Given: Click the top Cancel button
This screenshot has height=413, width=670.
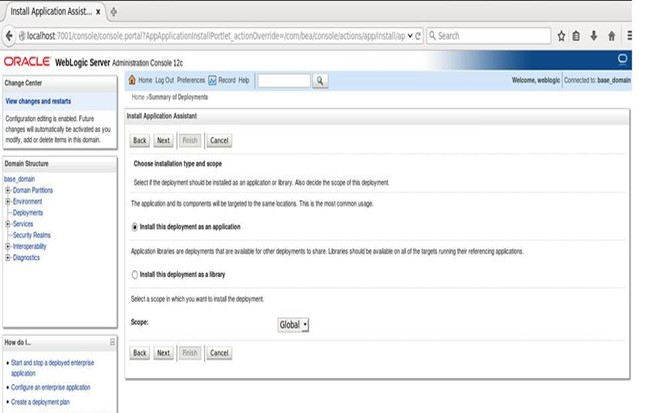Looking at the screenshot, I should click(219, 141).
